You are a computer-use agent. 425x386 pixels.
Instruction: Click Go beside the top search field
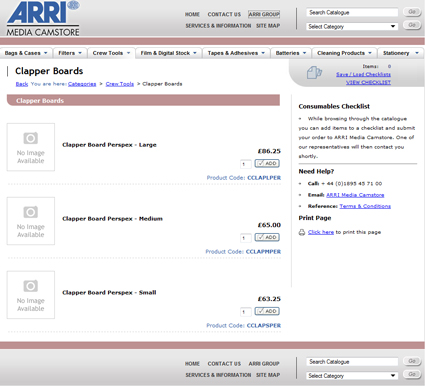[412, 12]
